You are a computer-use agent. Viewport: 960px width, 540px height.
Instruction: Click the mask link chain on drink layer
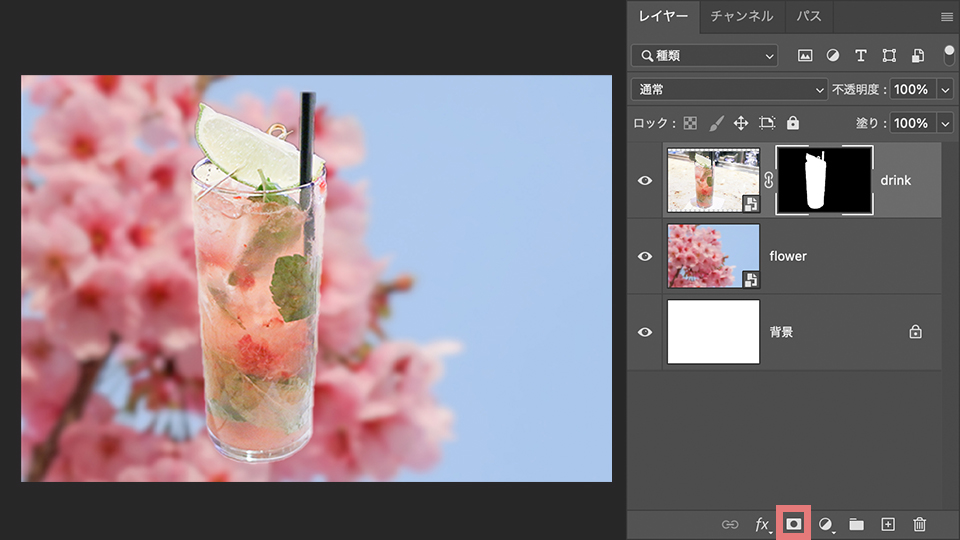(768, 180)
